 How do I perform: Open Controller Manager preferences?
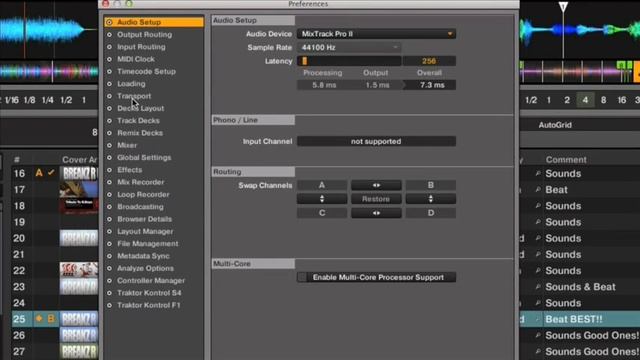(151, 280)
